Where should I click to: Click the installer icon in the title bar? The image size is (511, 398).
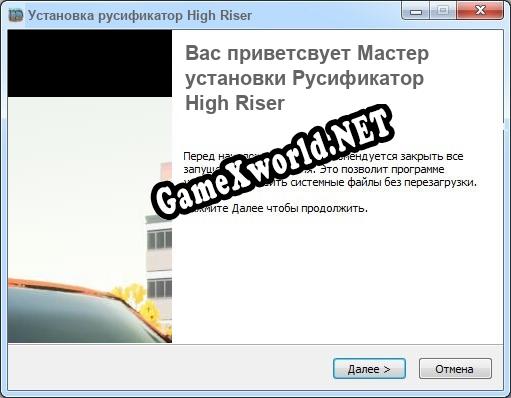[x=16, y=15]
